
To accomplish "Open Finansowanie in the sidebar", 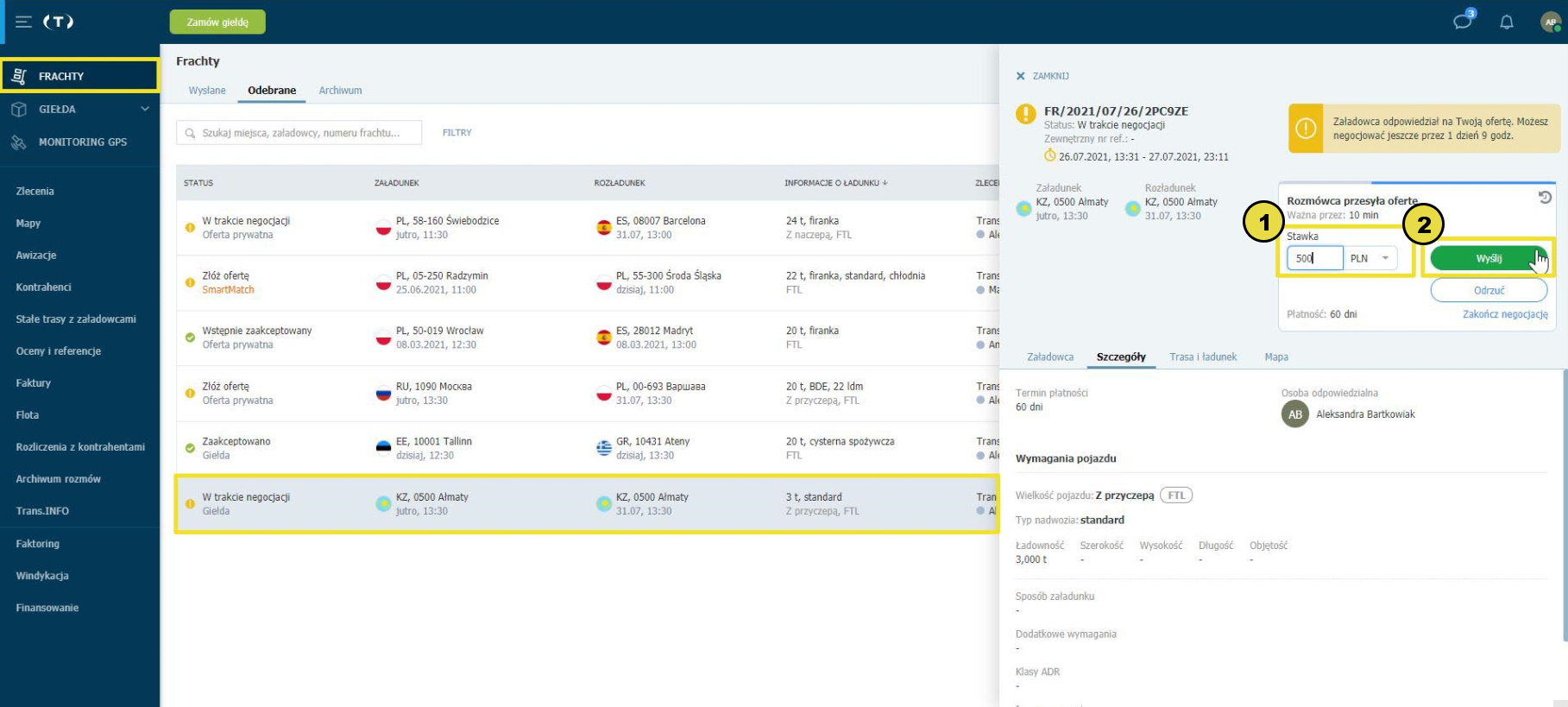I will 47,607.
